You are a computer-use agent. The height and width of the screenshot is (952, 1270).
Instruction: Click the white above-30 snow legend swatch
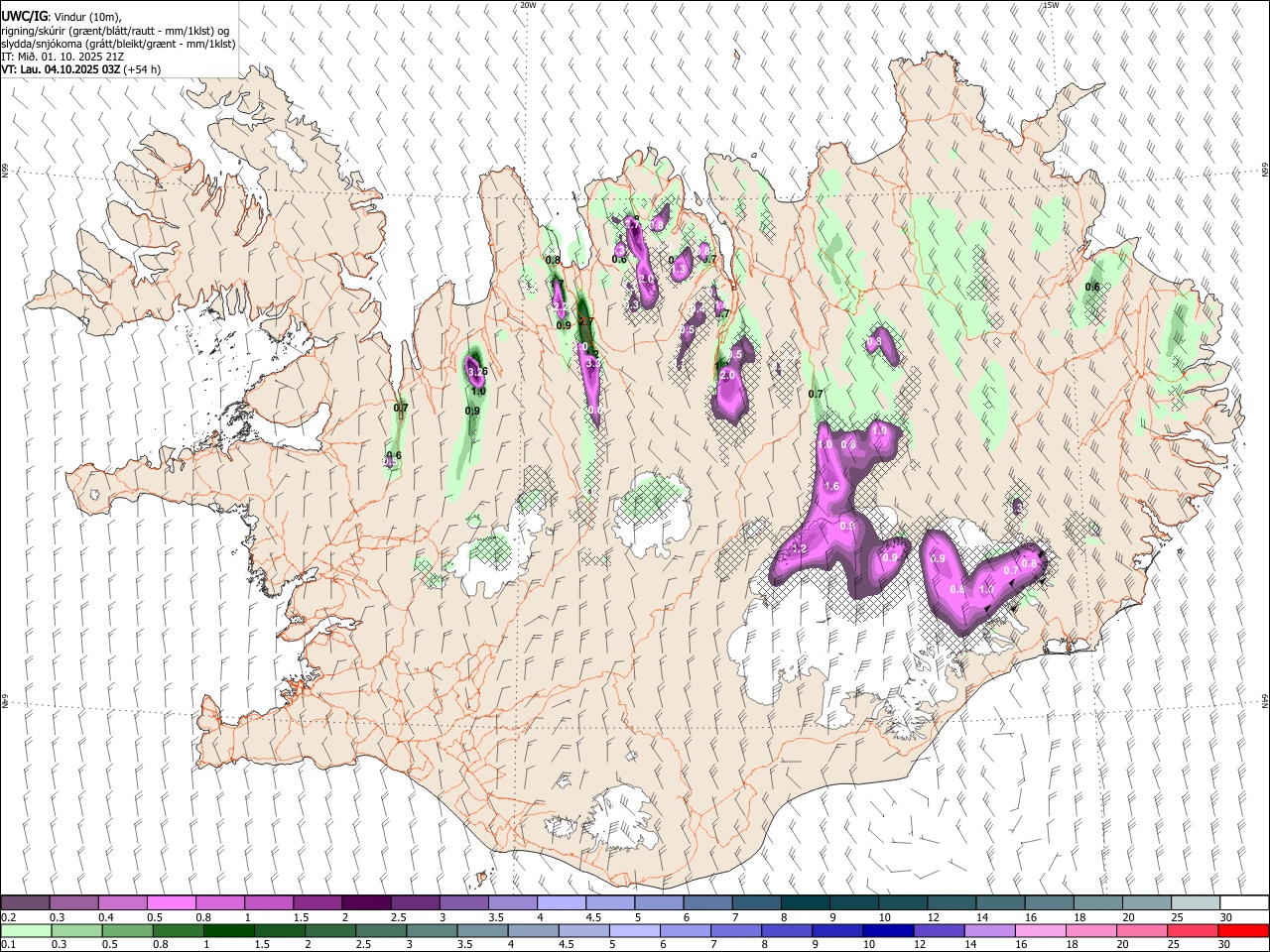1244,902
